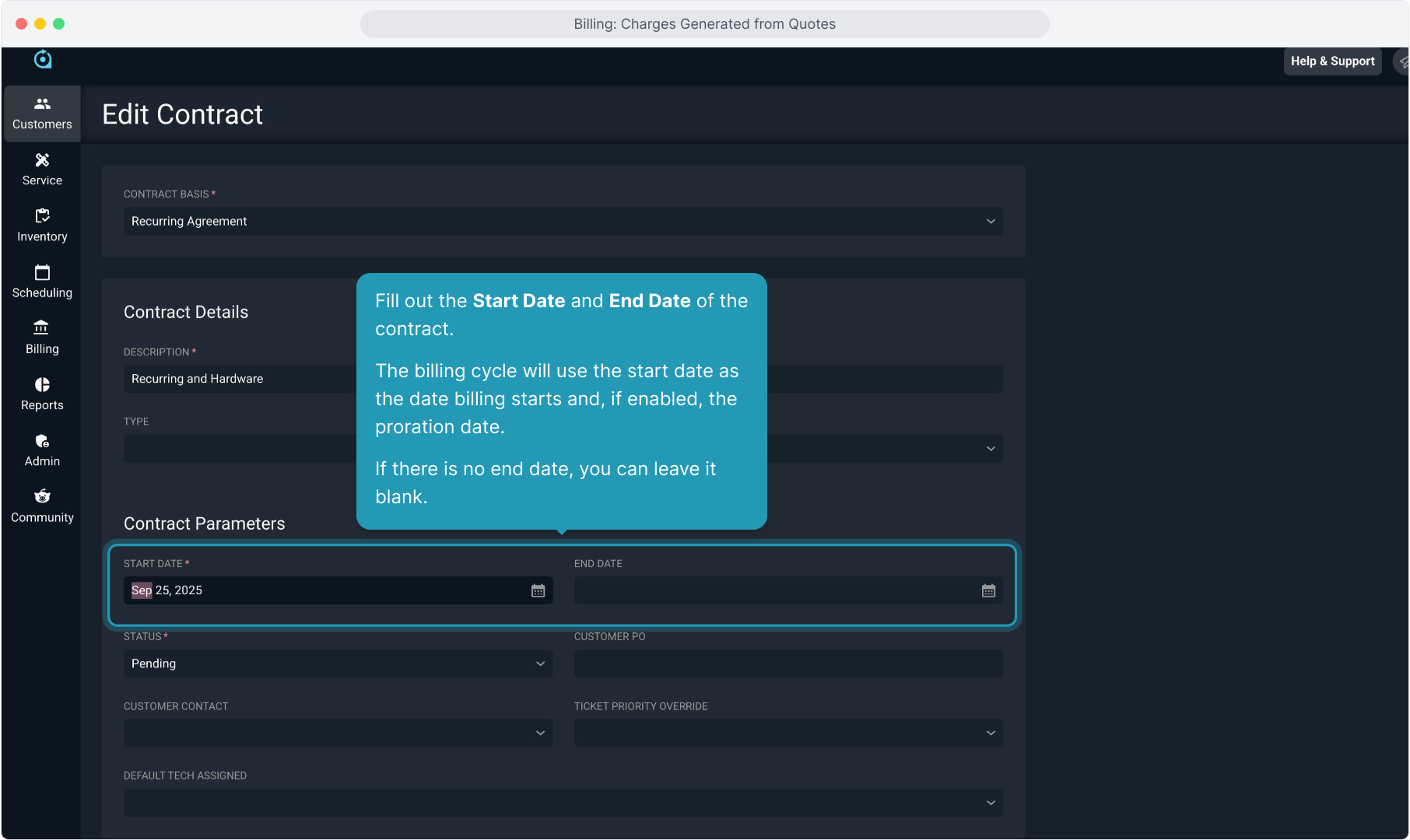Click into the Customer PO field
This screenshot has width=1410, height=840.
pos(787,663)
